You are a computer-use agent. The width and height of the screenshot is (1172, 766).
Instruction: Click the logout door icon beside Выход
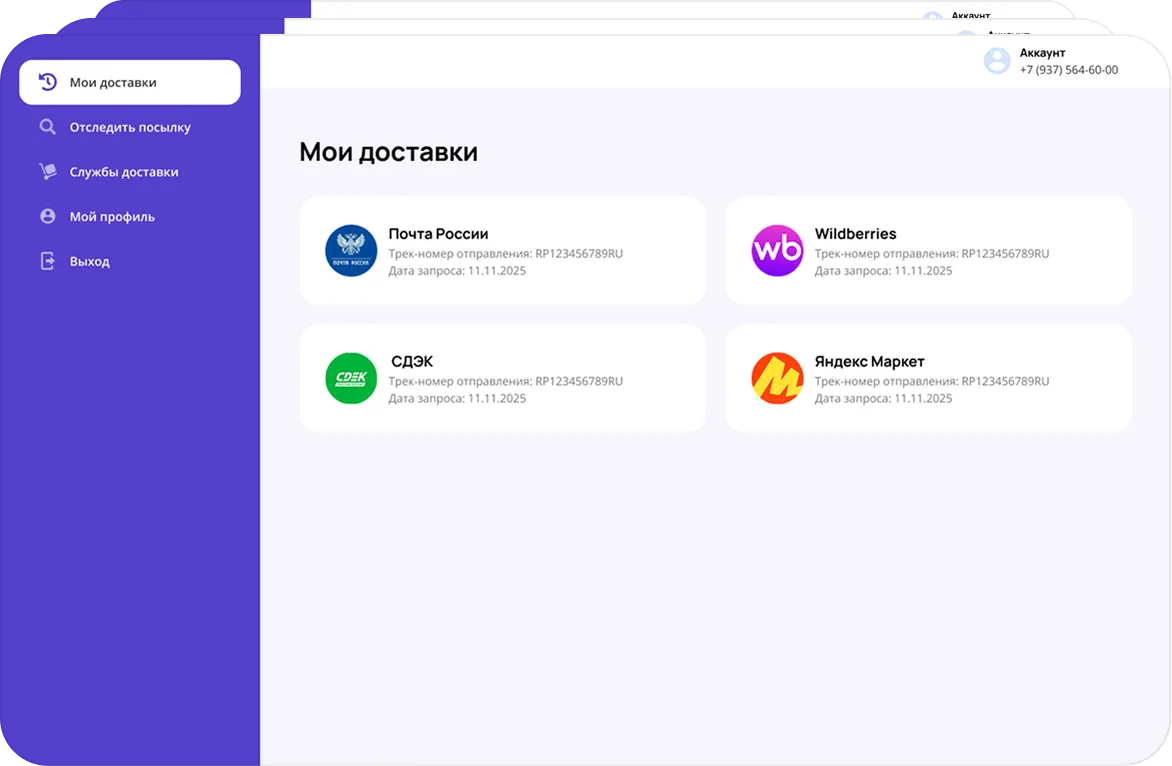48,261
